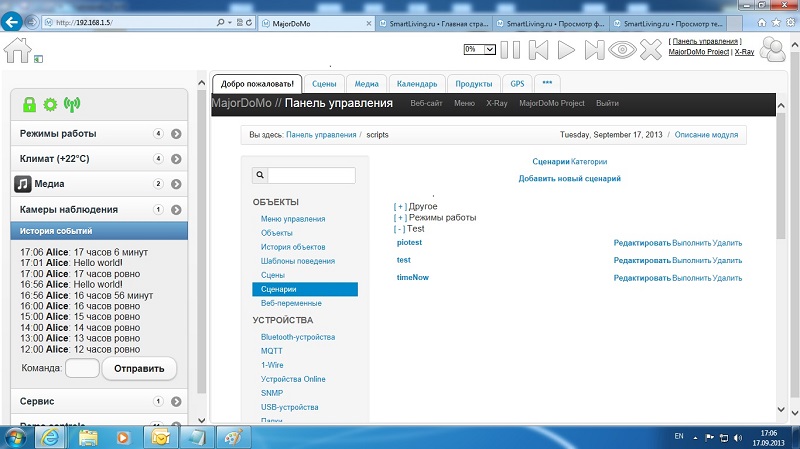This screenshot has width=800, height=449.
Task: Click the green padlock security icon
Action: (x=30, y=103)
